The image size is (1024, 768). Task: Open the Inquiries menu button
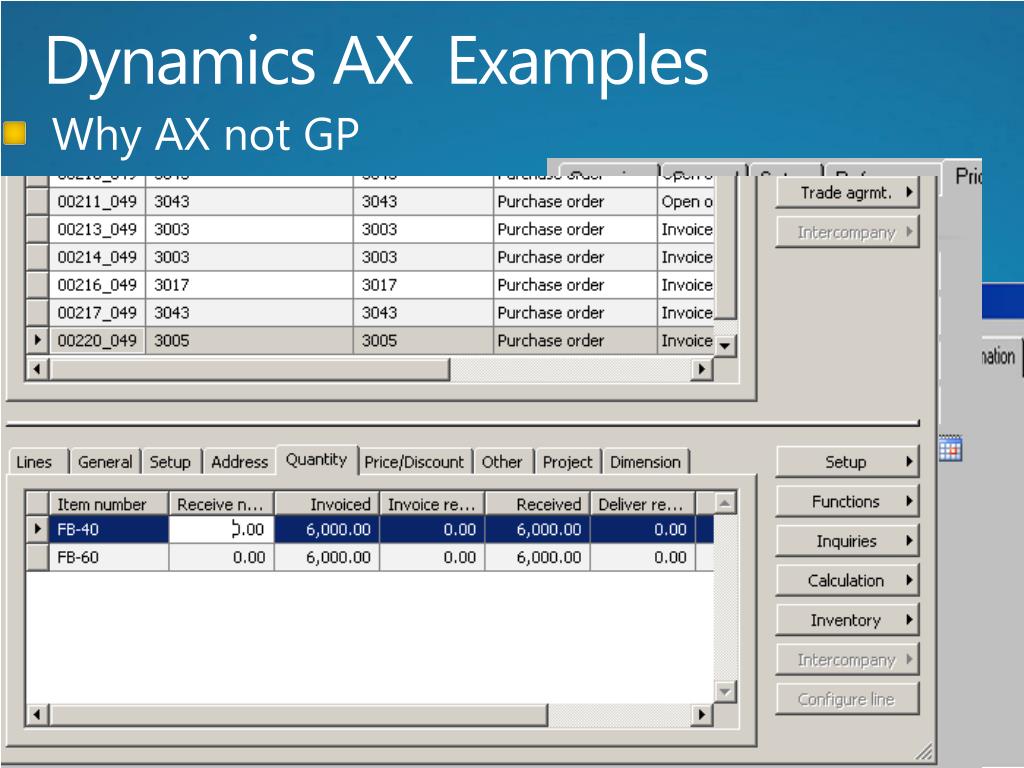point(847,541)
